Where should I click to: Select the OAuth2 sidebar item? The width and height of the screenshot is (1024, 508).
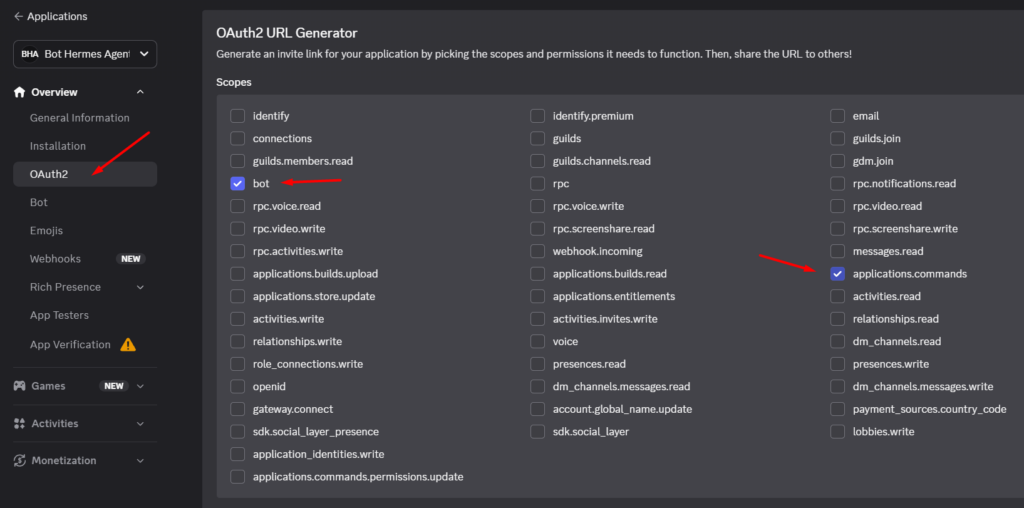pos(85,174)
